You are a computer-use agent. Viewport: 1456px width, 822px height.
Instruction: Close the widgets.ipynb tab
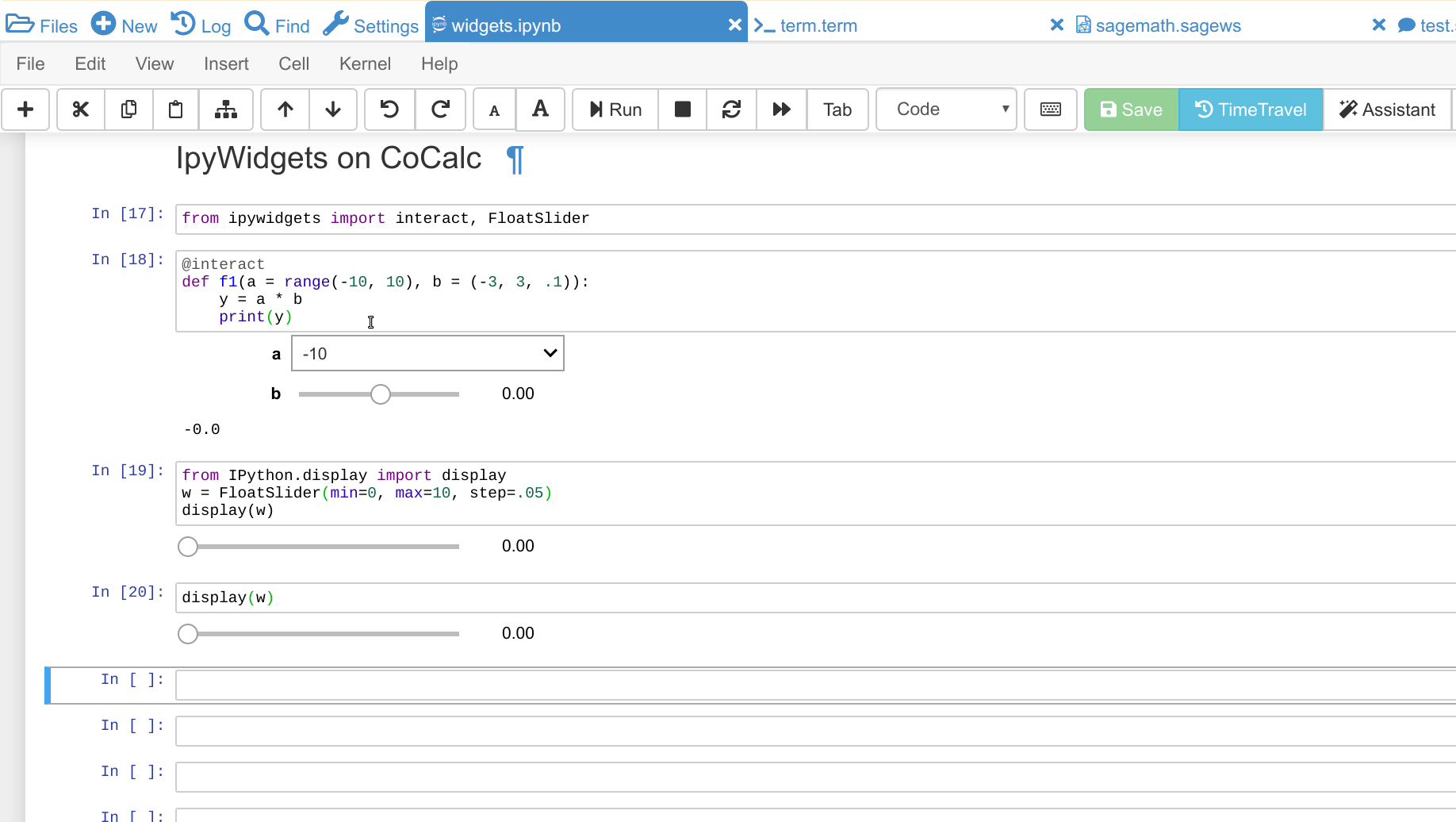click(734, 25)
